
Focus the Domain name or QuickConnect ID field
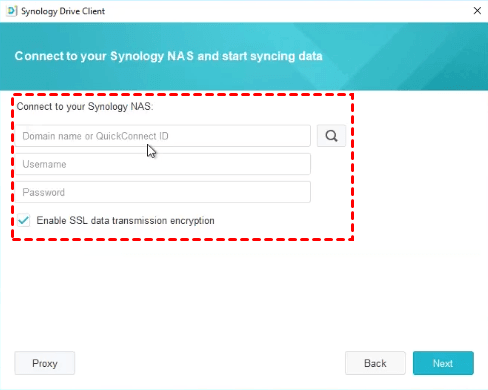pos(163,136)
